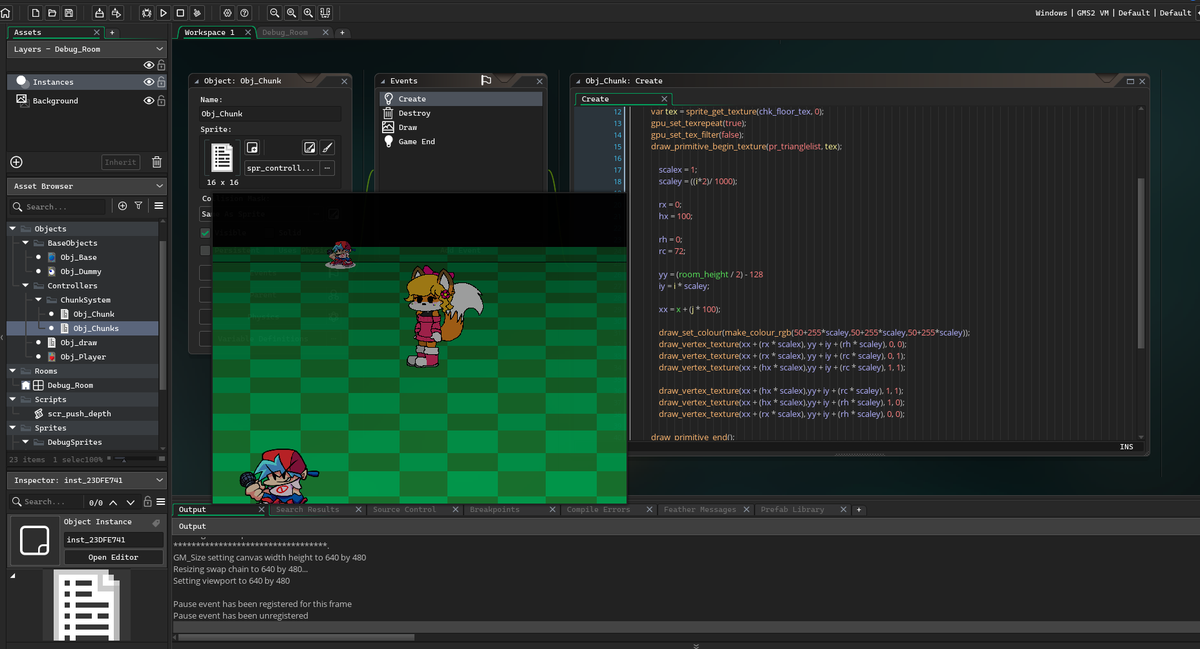
Task: Lock the Instances layer
Action: click(160, 82)
